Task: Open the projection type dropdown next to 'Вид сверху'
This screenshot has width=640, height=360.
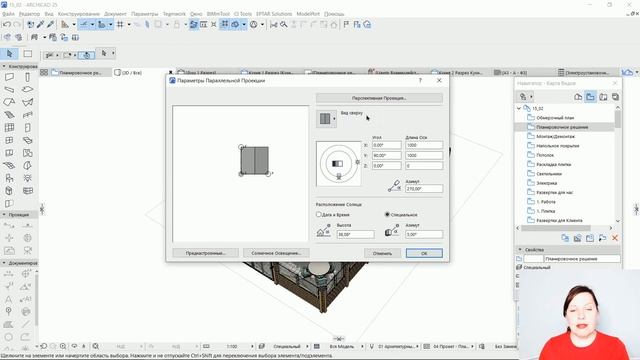Action: click(x=327, y=119)
